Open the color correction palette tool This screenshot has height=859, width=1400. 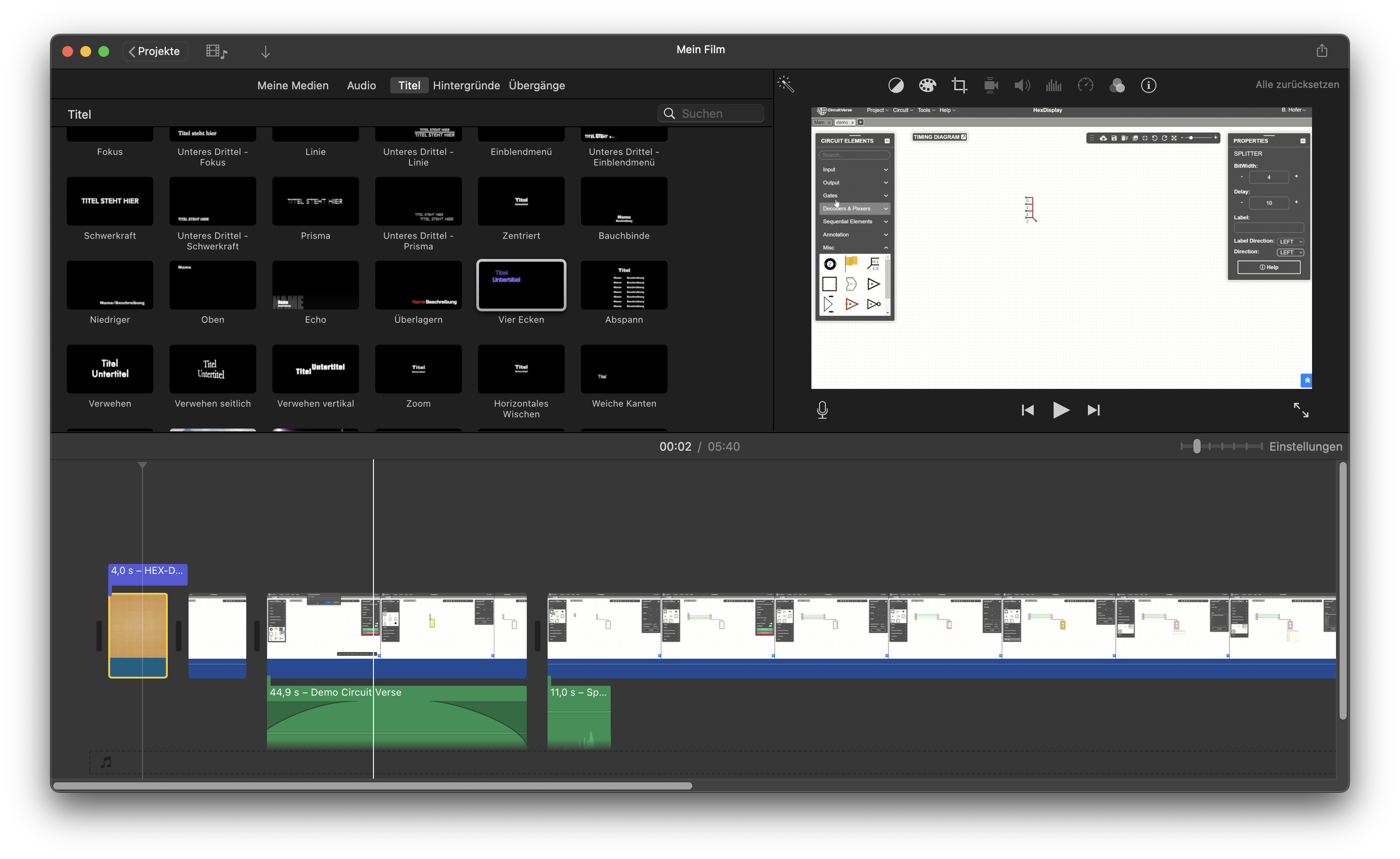(x=927, y=85)
